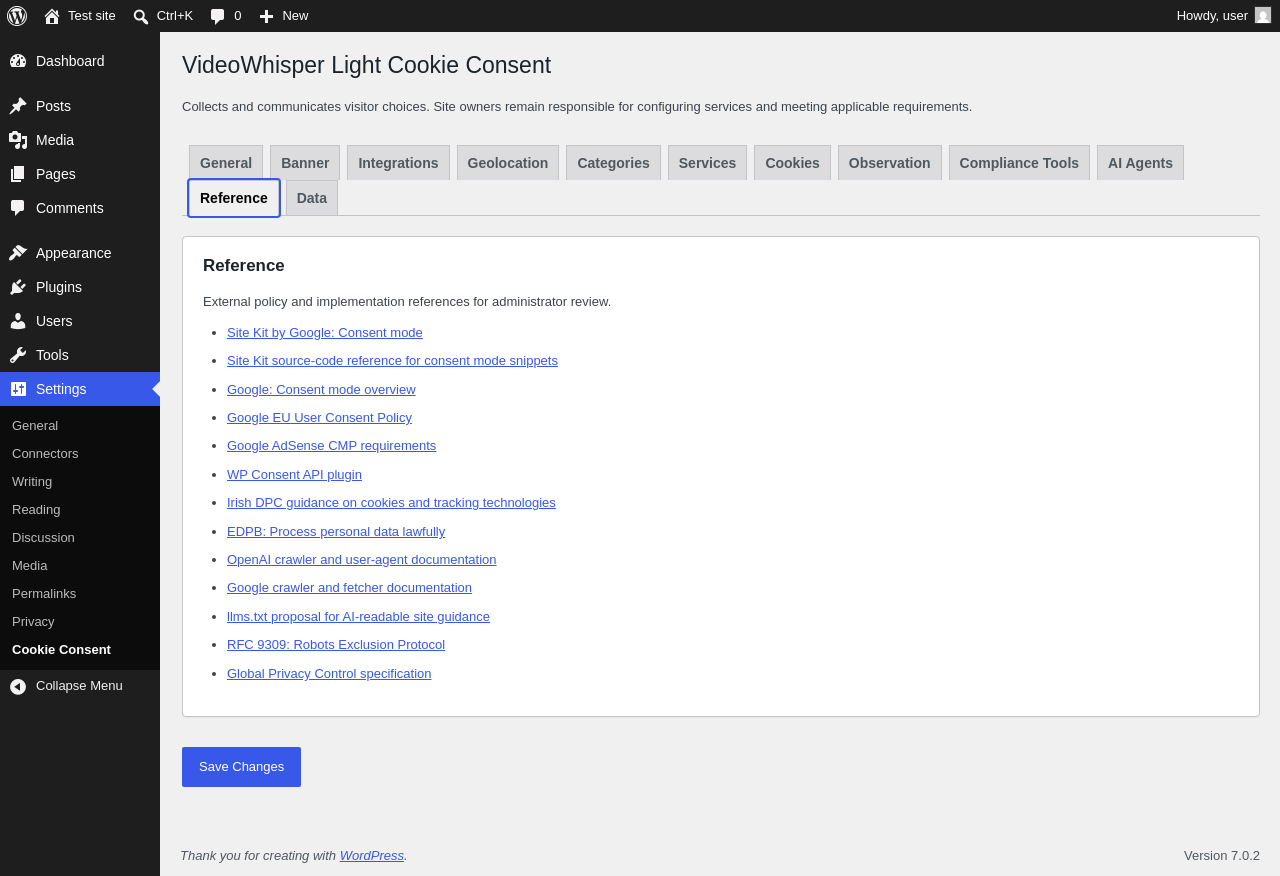Open the Compliance Tools tab
Viewport: 1280px width, 876px height.
[x=1019, y=163]
